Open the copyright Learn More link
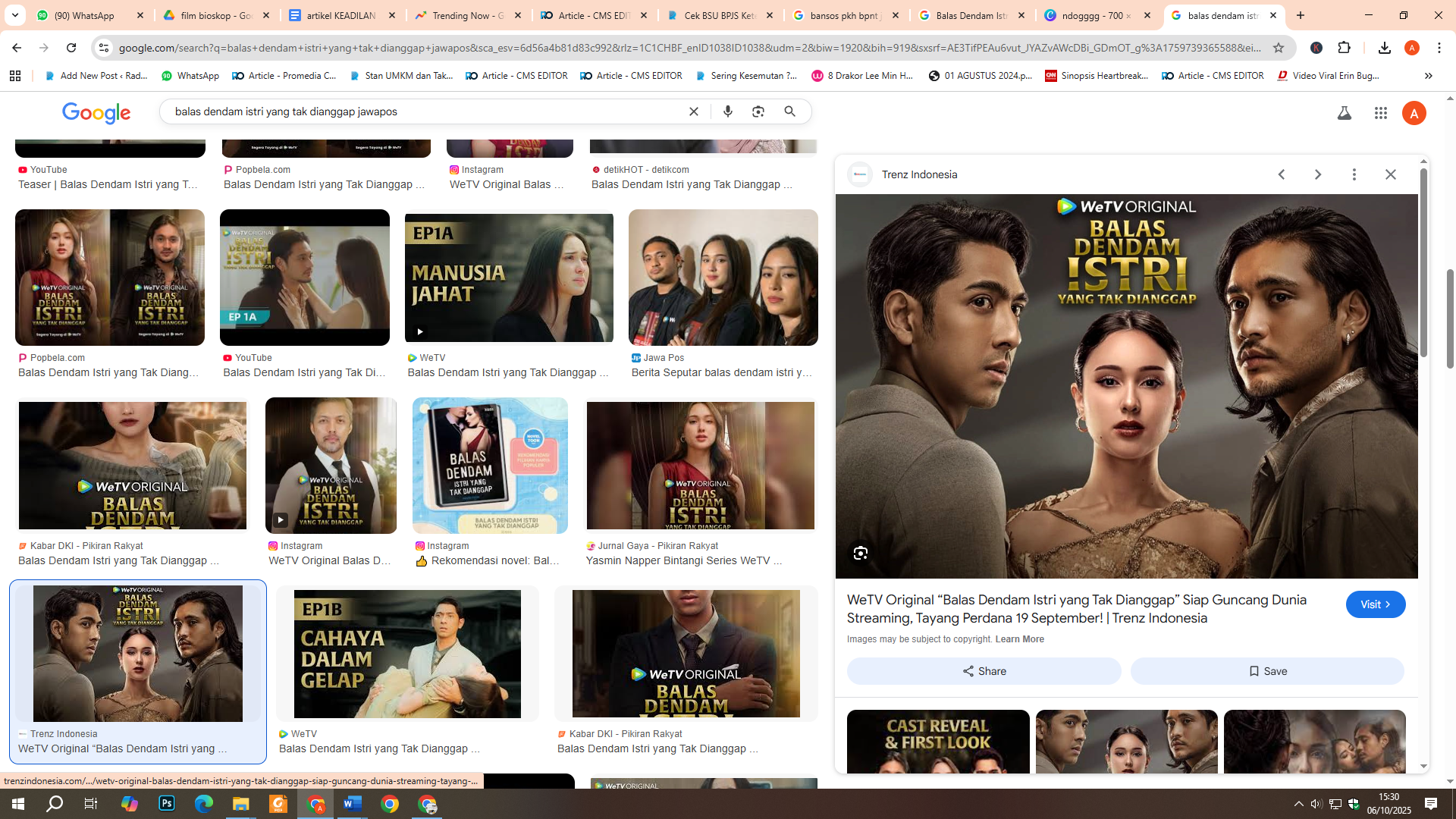This screenshot has height=819, width=1456. 1019,639
